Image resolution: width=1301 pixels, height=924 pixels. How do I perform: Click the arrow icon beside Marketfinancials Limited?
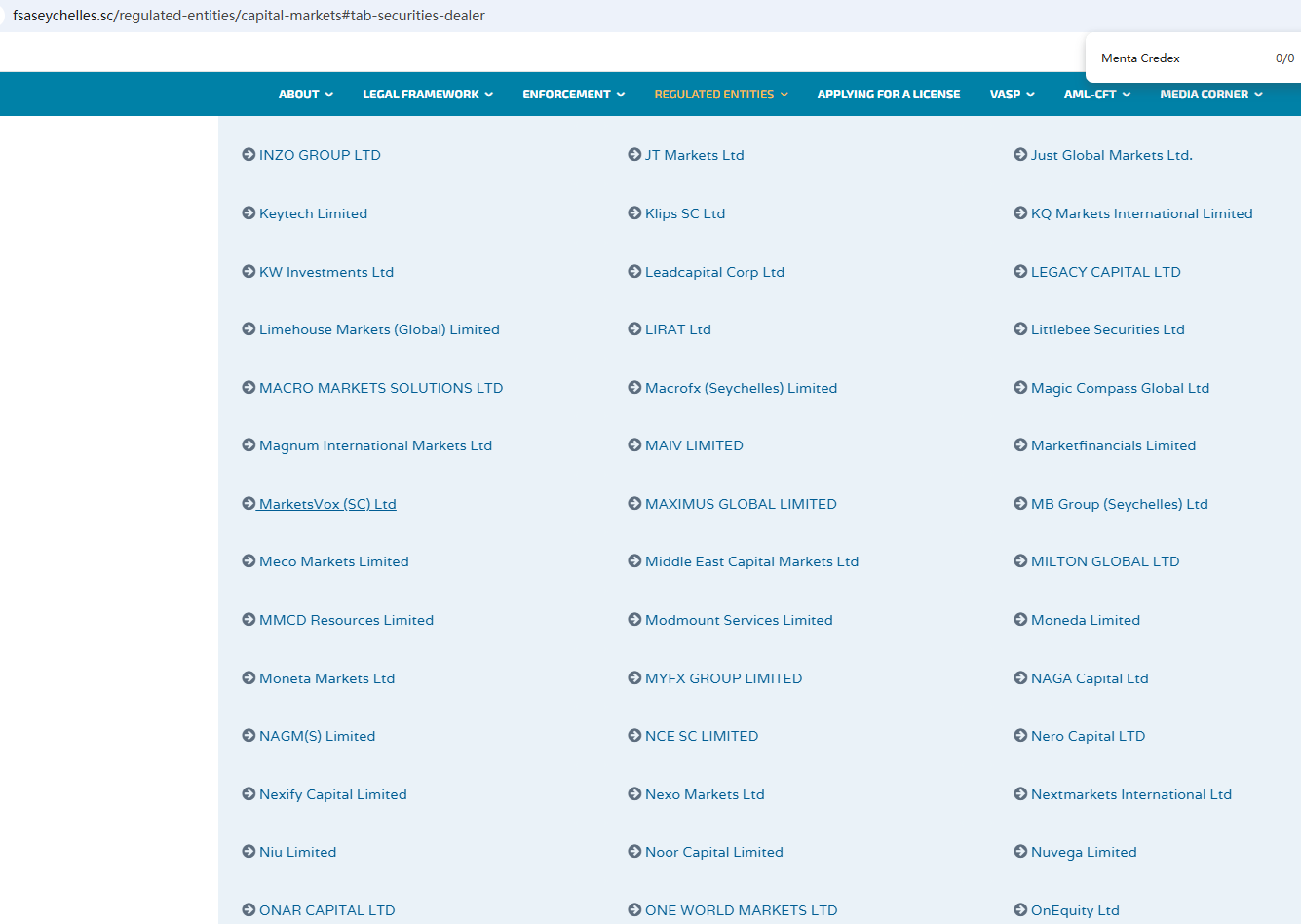coord(1020,444)
